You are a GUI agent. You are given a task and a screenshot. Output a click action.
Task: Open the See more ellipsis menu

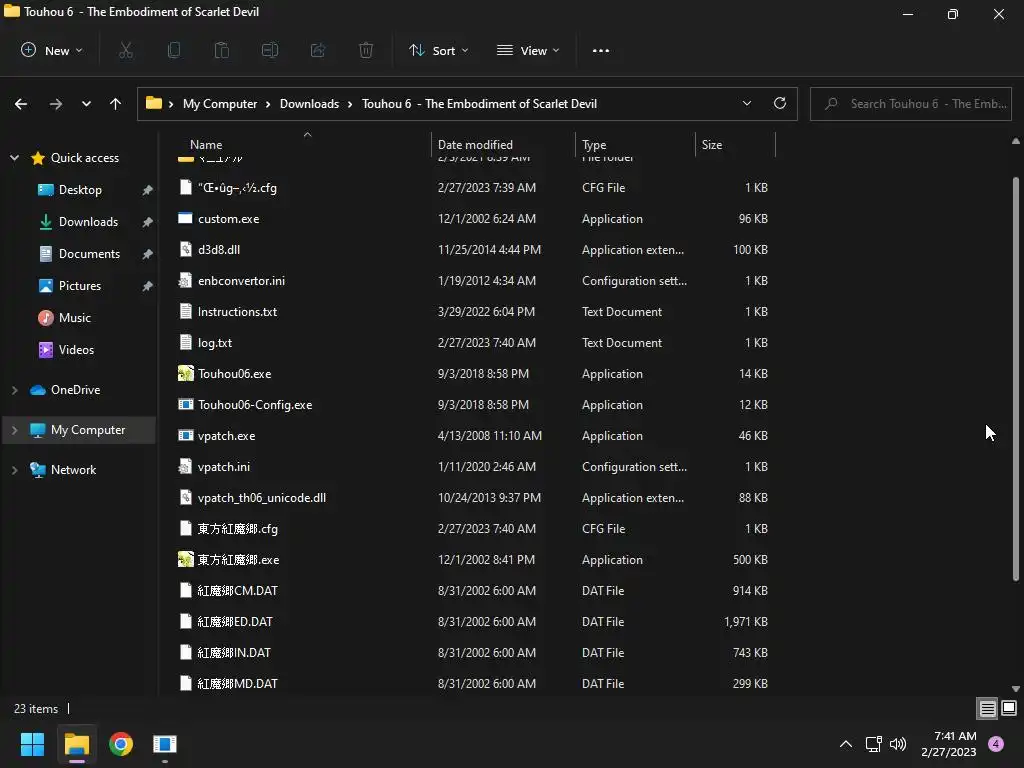click(x=601, y=50)
